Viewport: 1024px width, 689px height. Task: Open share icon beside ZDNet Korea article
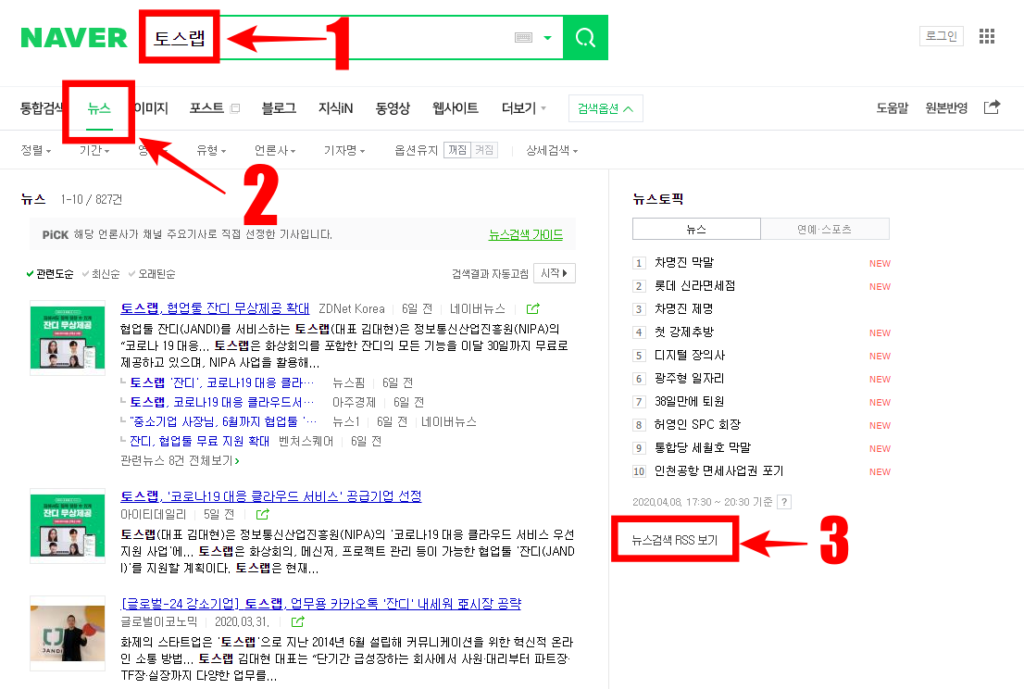(x=533, y=308)
